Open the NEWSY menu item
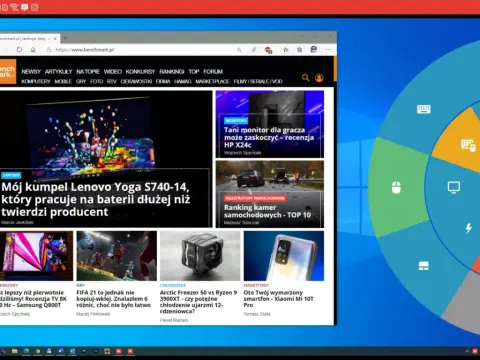This screenshot has height=360, width=480. click(31, 71)
